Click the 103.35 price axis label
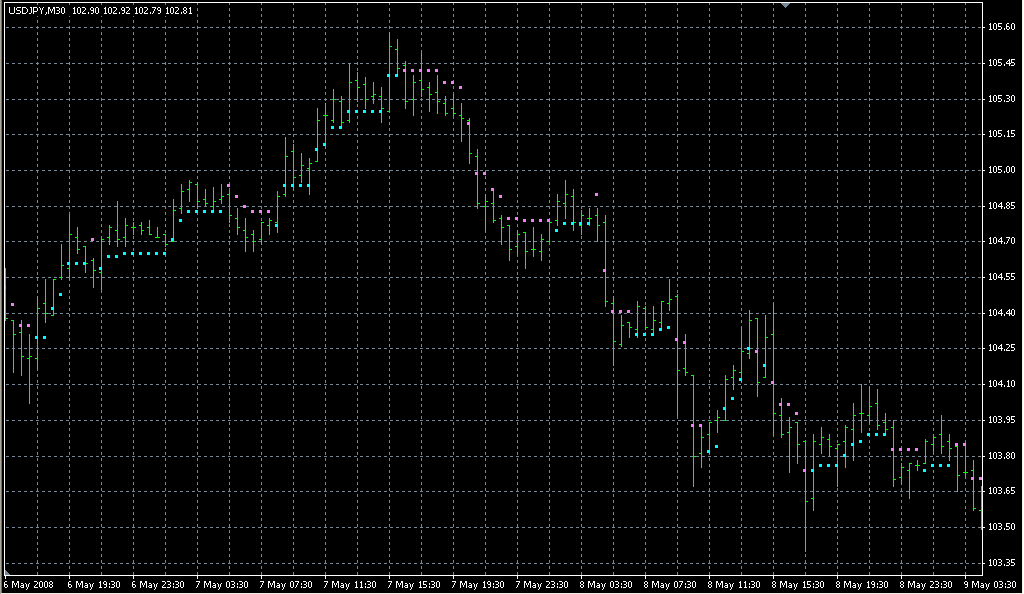Screen dimensions: 1024x594 1002,562
